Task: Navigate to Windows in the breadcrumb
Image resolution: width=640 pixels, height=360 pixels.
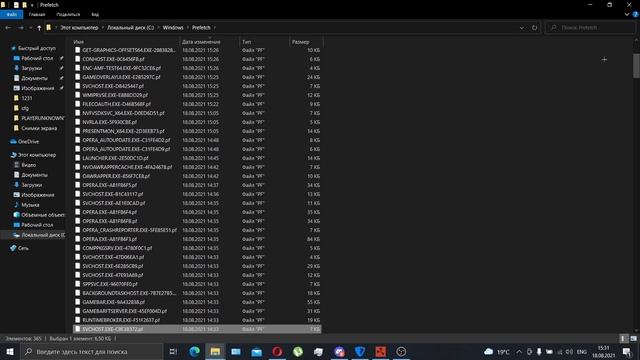Action: coord(173,28)
